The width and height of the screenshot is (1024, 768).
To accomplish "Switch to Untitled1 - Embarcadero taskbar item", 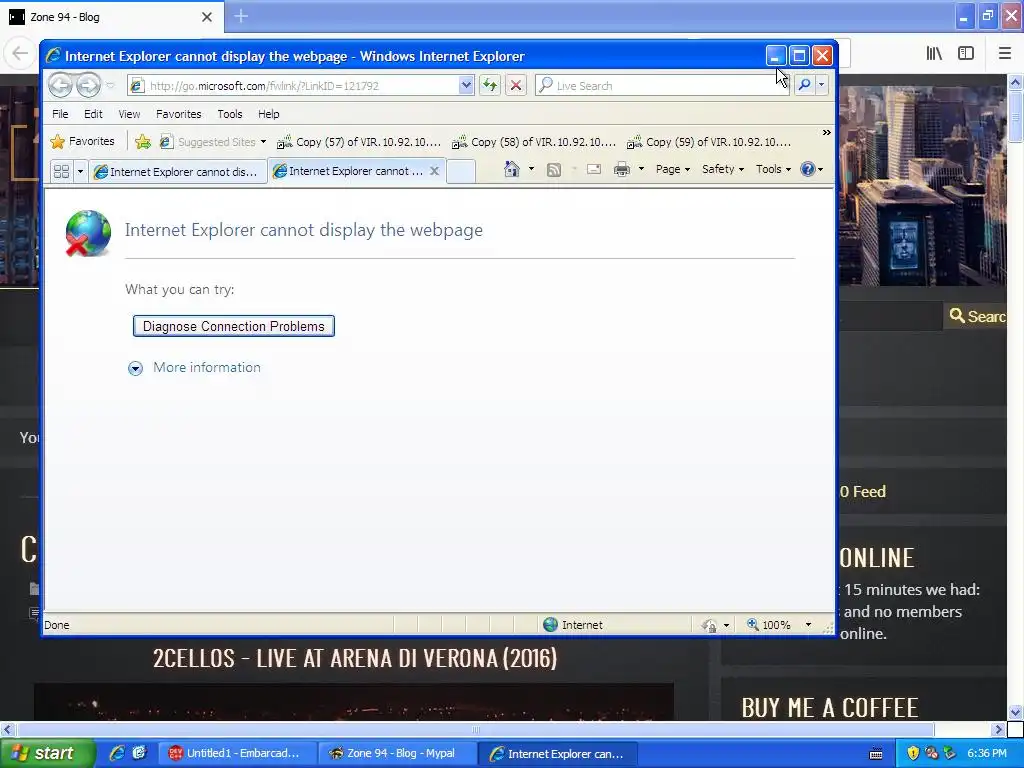I will [236, 754].
